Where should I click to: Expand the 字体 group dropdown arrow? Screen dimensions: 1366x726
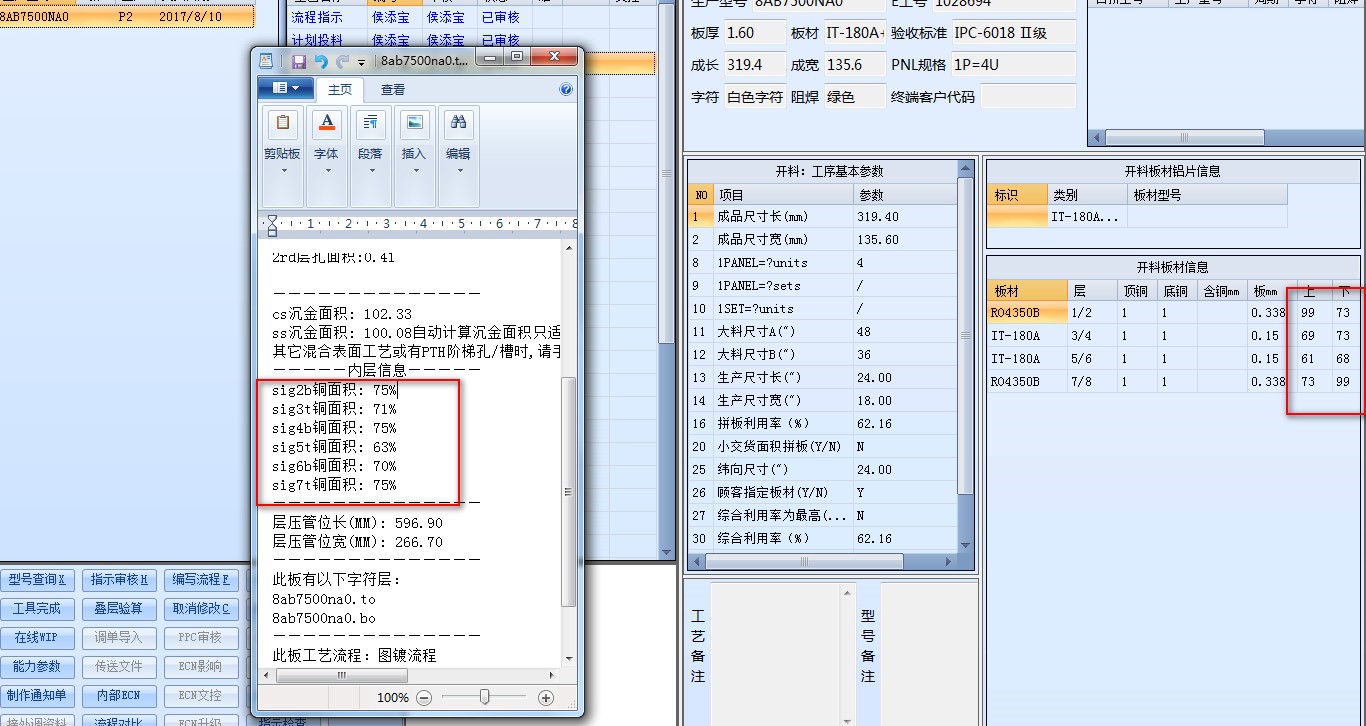pyautogui.click(x=326, y=171)
